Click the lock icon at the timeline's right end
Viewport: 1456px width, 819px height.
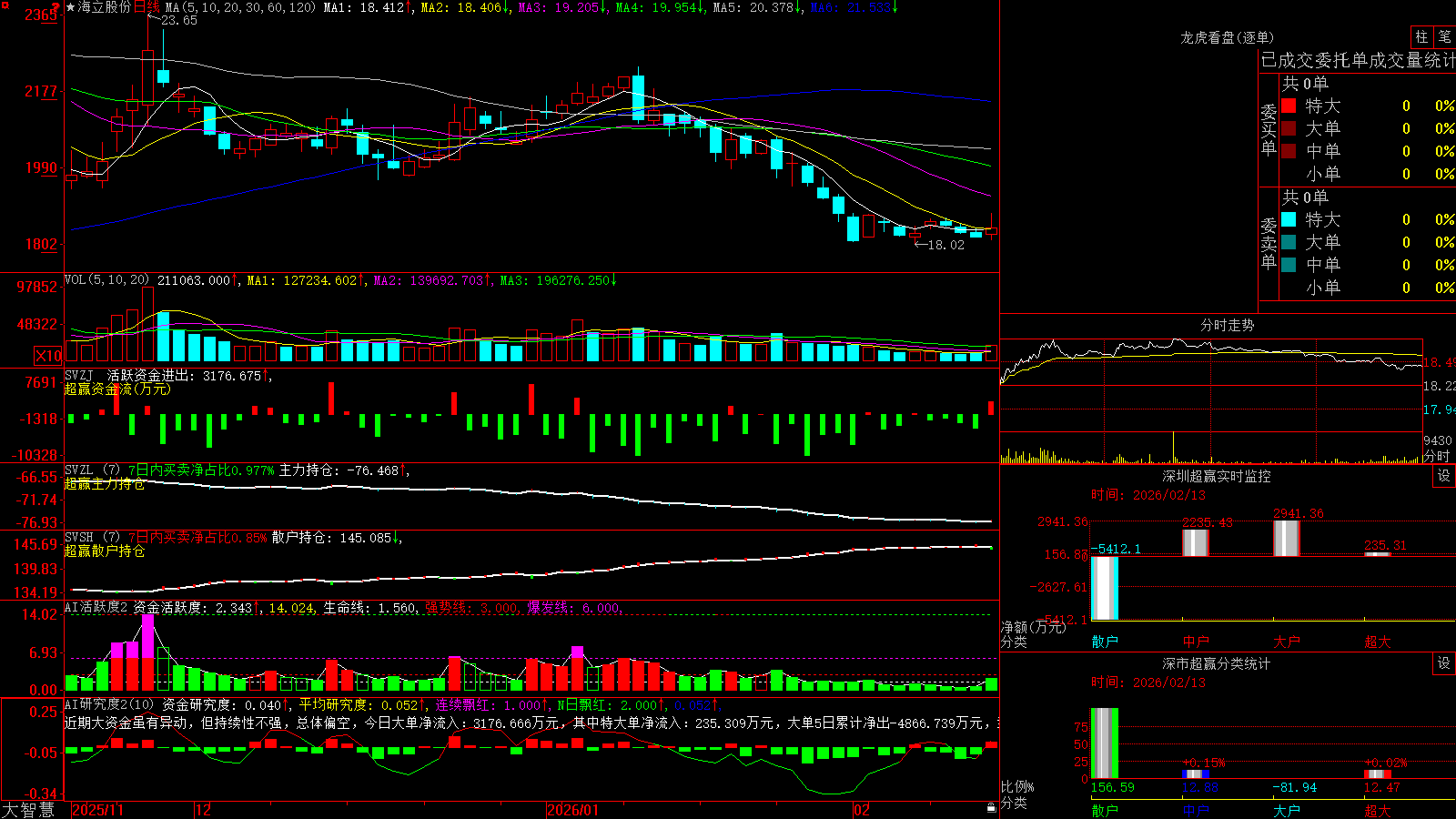[991, 808]
